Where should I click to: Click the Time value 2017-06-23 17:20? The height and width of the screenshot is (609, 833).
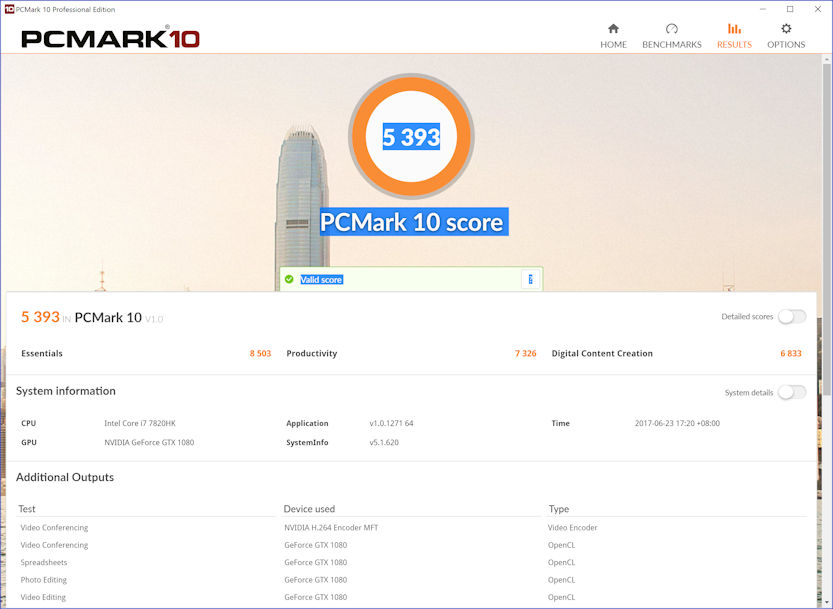pyautogui.click(x=677, y=424)
